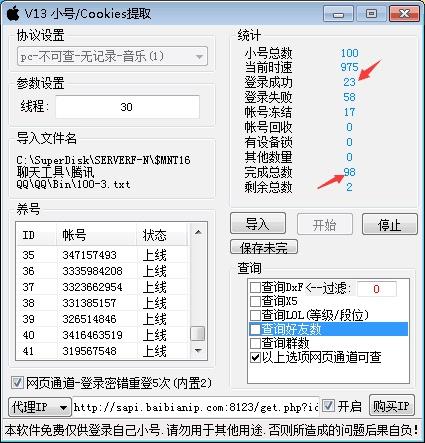The image size is (425, 443).
Task: Open the 代理IP dropdown
Action: 40,407
